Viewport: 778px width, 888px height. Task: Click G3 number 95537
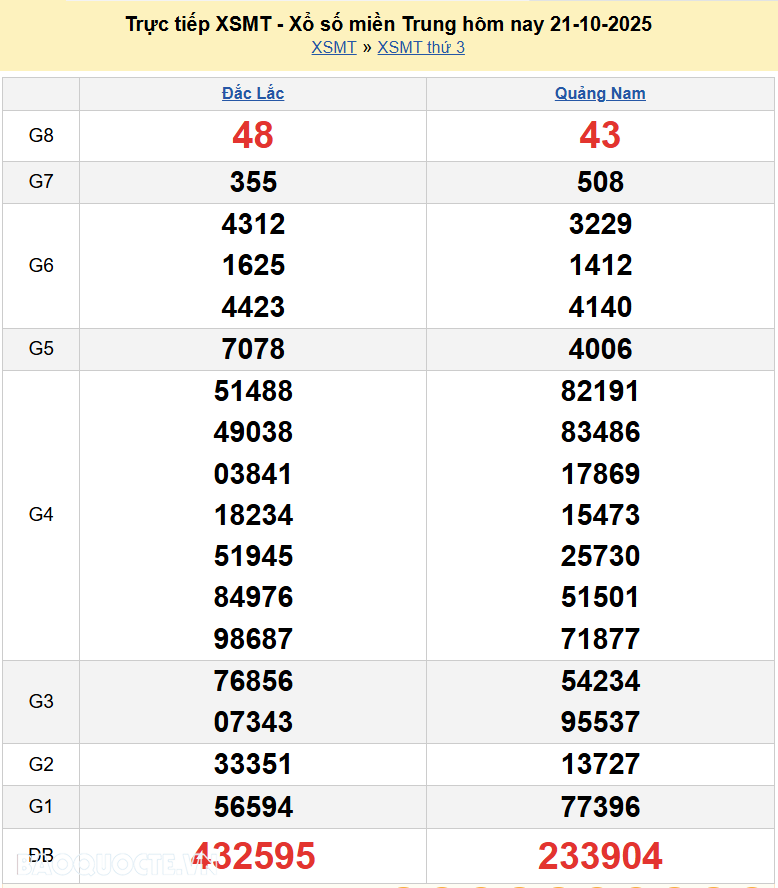pos(600,722)
